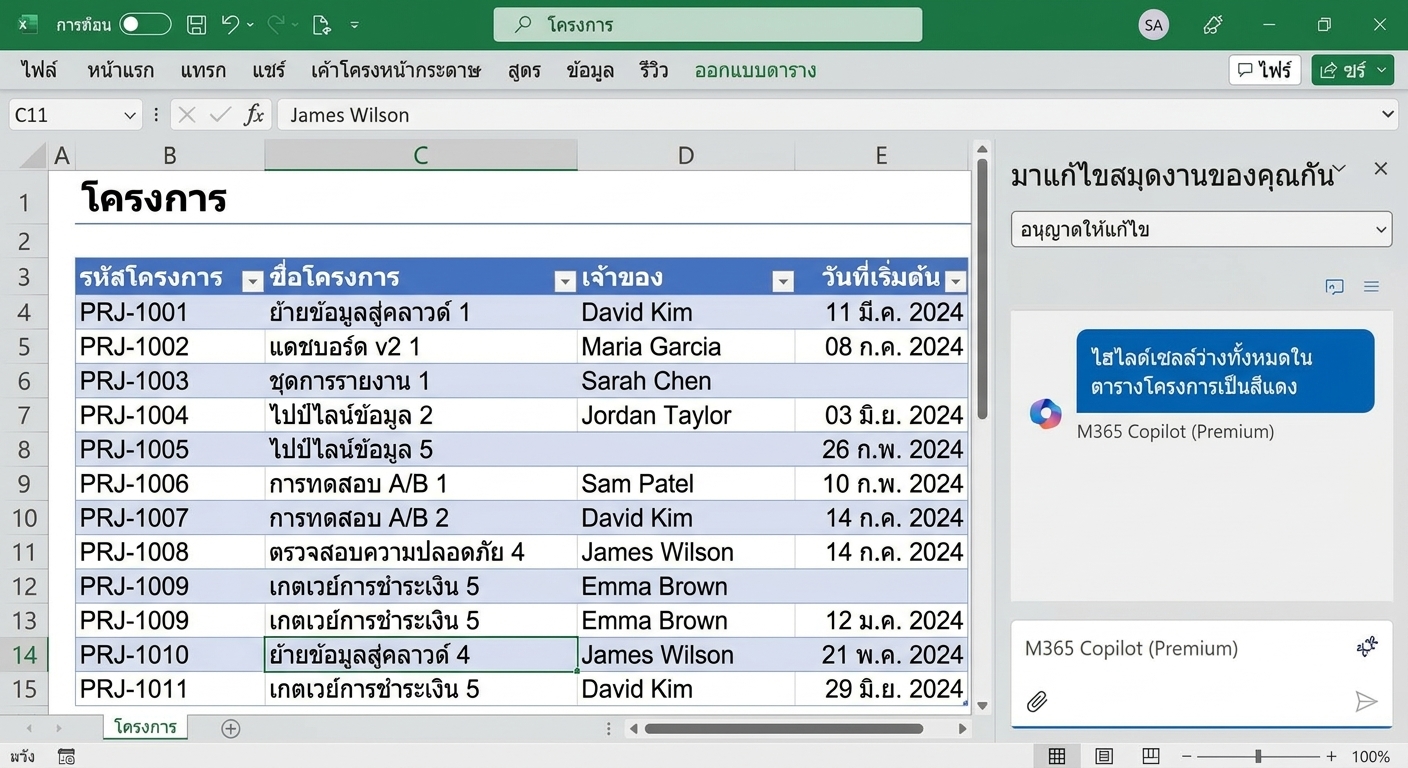This screenshot has height=768, width=1408.
Task: Click the pen icon next to the avatar
Action: point(1214,25)
